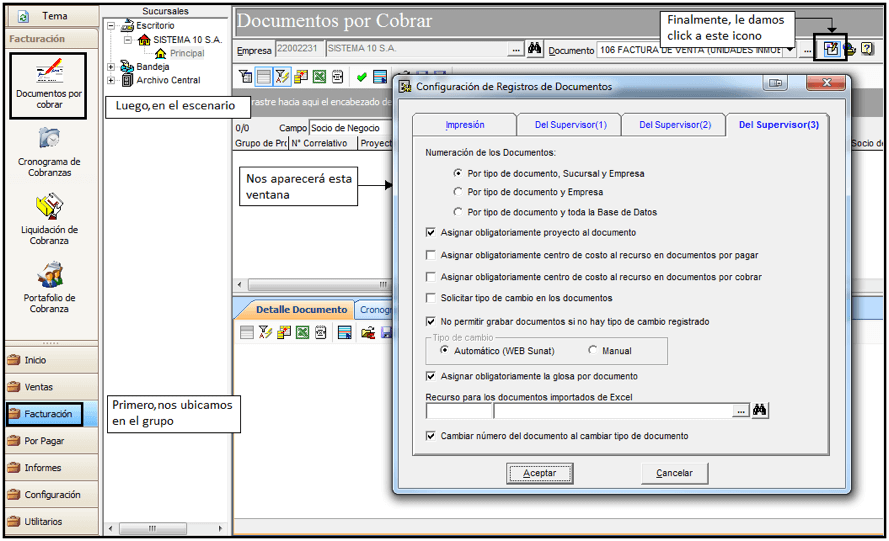The height and width of the screenshot is (541, 889).
Task: Click Cancelar button
Action: [x=674, y=473]
